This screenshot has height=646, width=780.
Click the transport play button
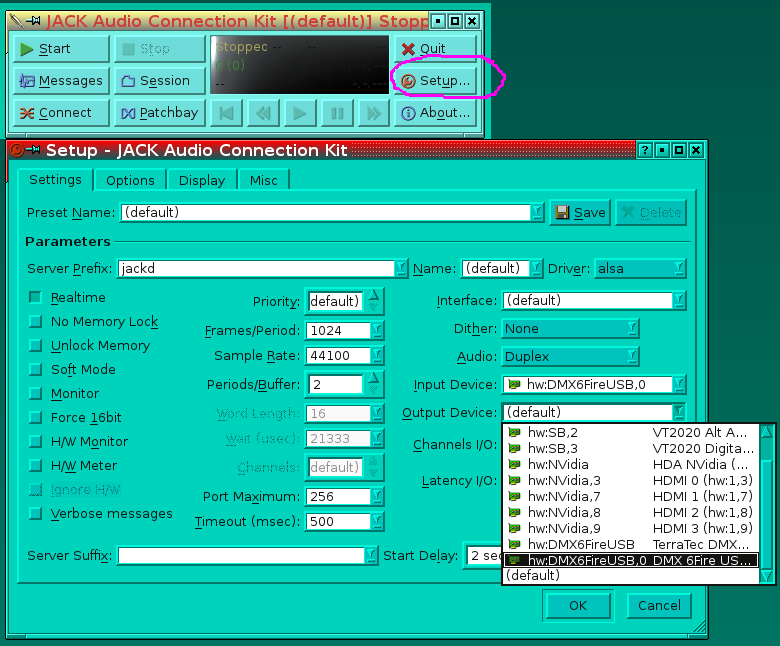[x=300, y=113]
